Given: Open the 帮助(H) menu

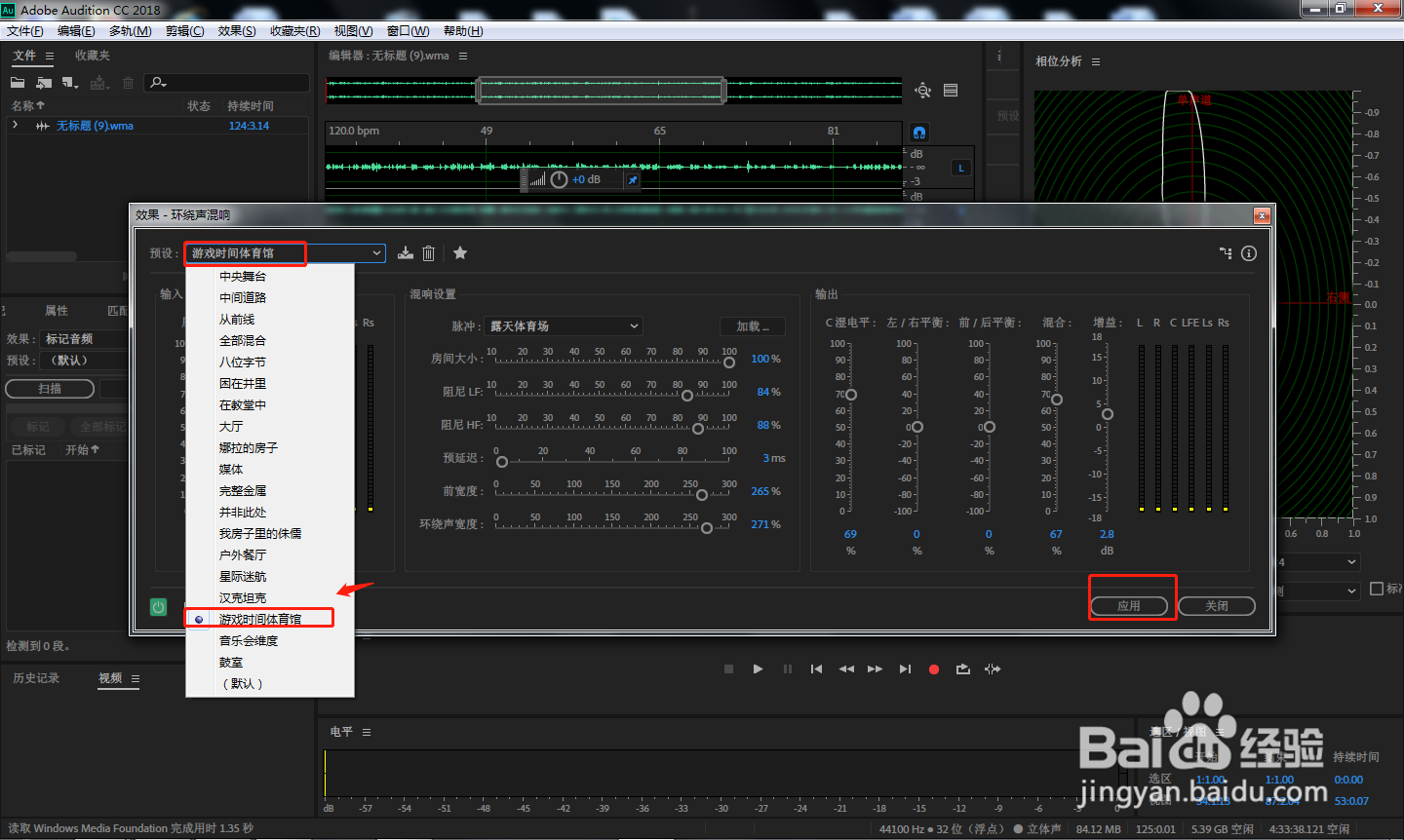Looking at the screenshot, I should pyautogui.click(x=463, y=31).
